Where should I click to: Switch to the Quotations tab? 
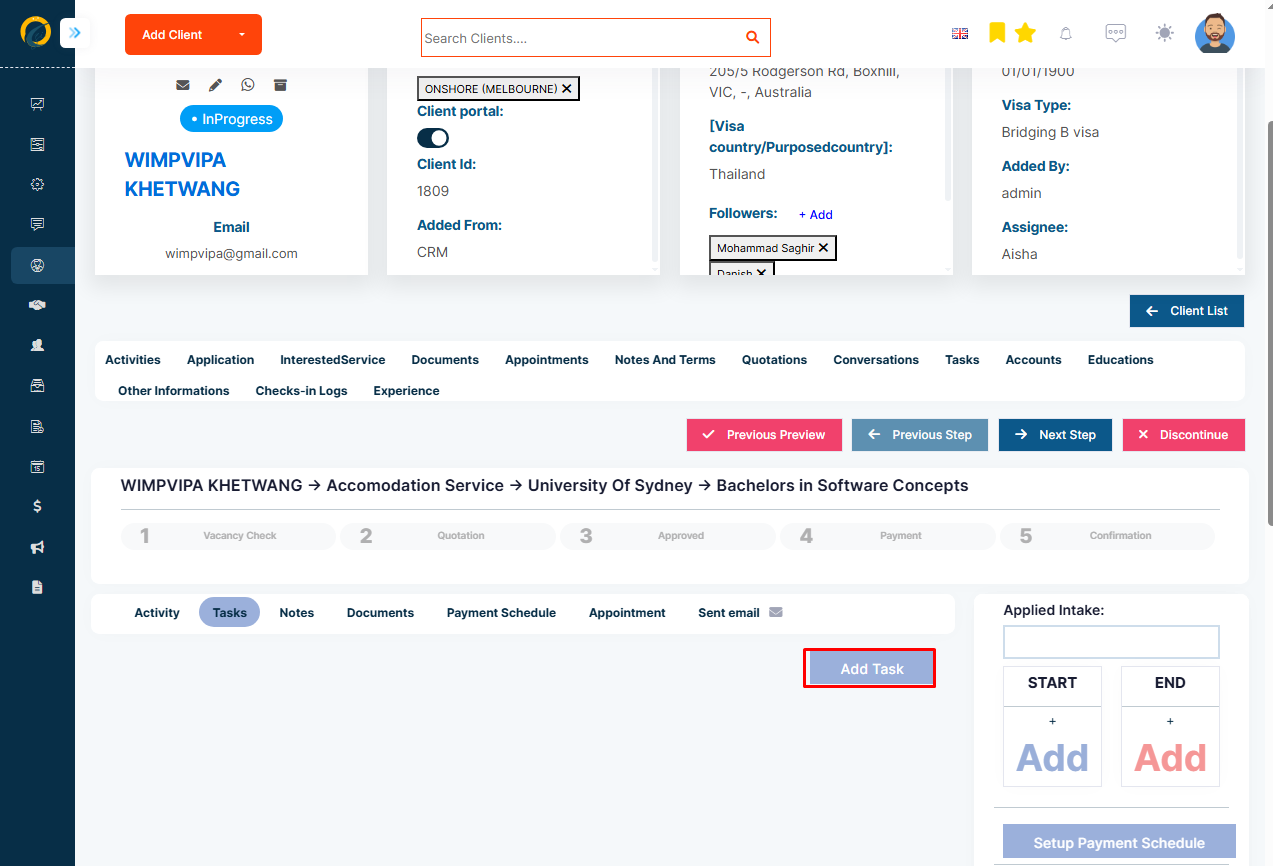click(x=774, y=360)
